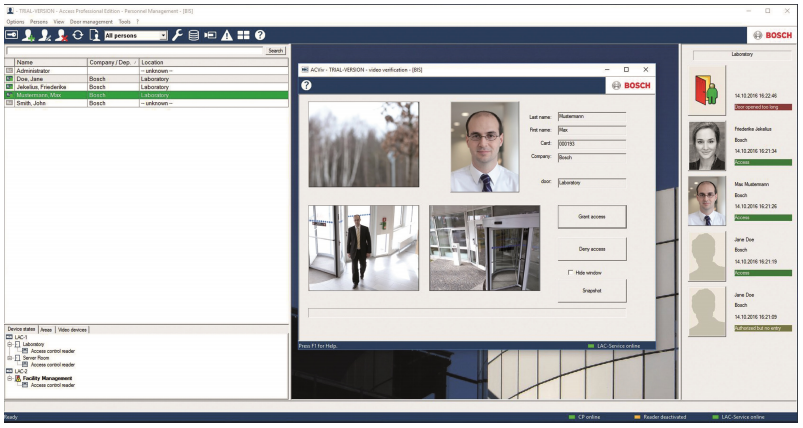Click the LAC-2 controller icon in tree

coord(9,371)
